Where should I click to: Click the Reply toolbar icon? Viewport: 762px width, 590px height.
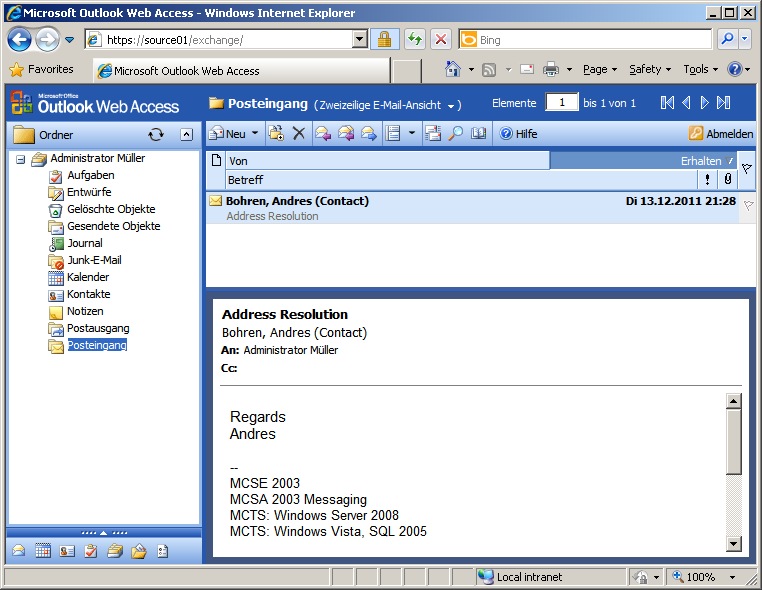[x=323, y=134]
